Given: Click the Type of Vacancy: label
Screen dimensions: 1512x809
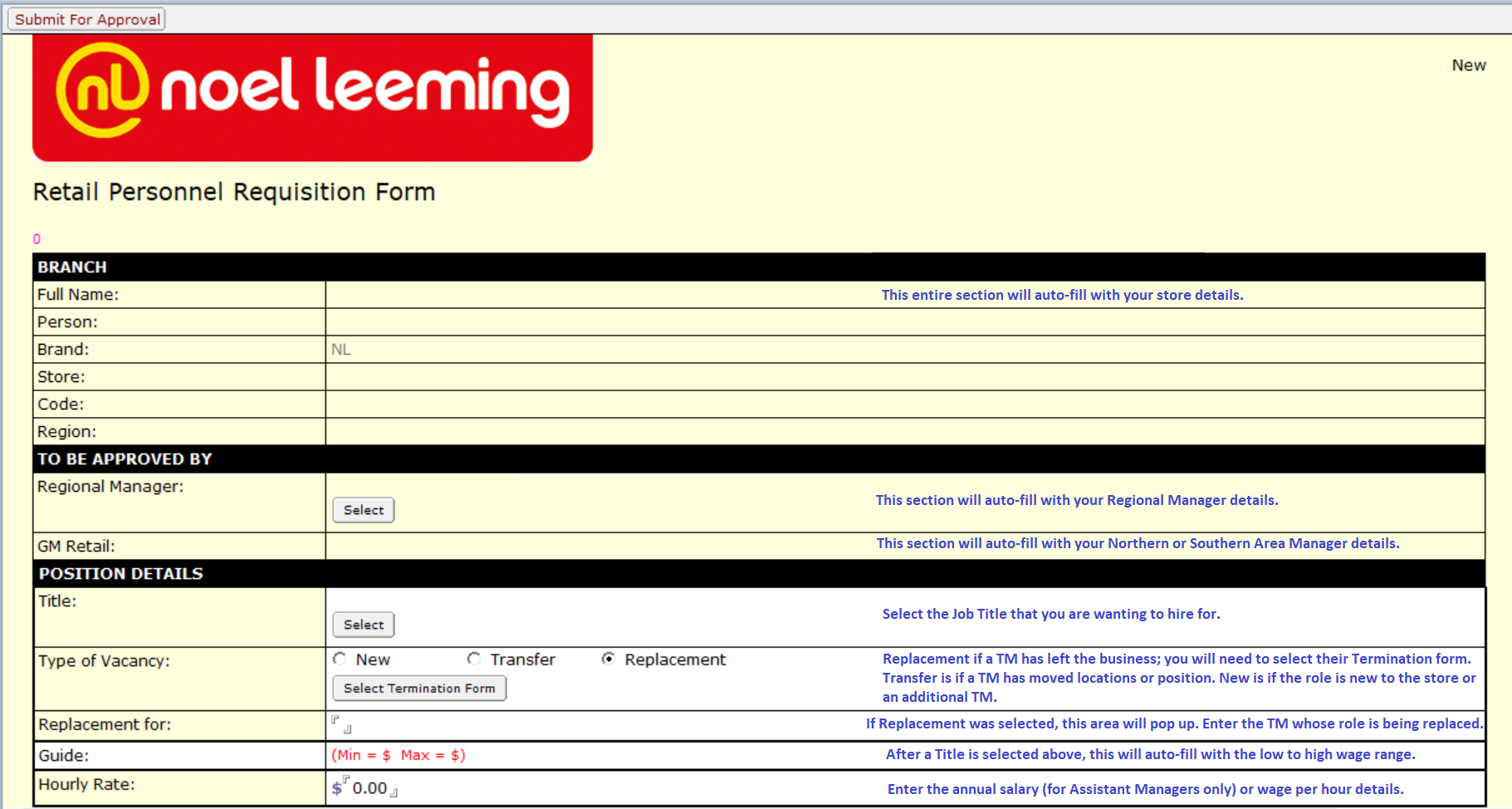Looking at the screenshot, I should [104, 661].
